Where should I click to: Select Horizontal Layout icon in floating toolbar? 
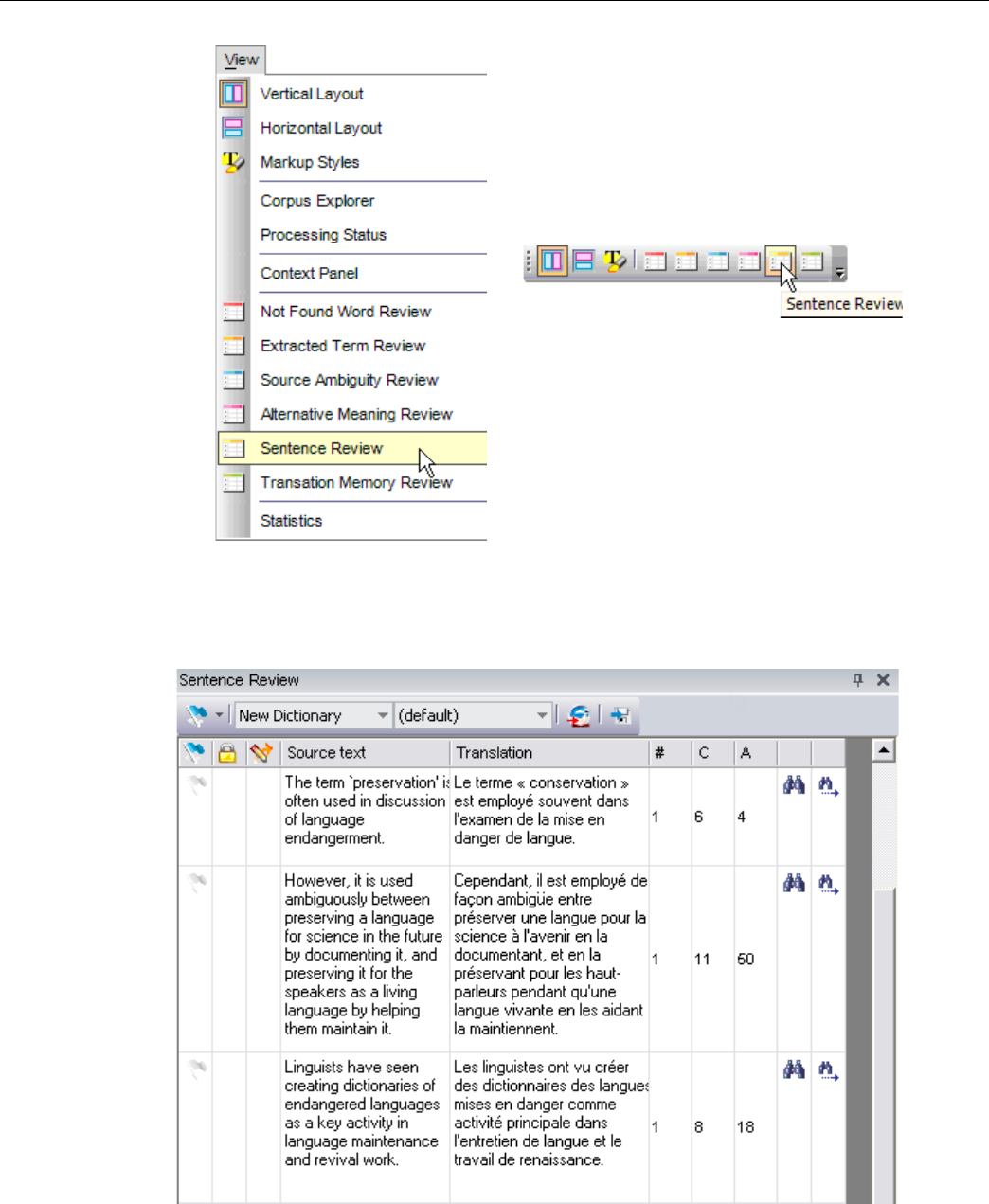tap(584, 261)
